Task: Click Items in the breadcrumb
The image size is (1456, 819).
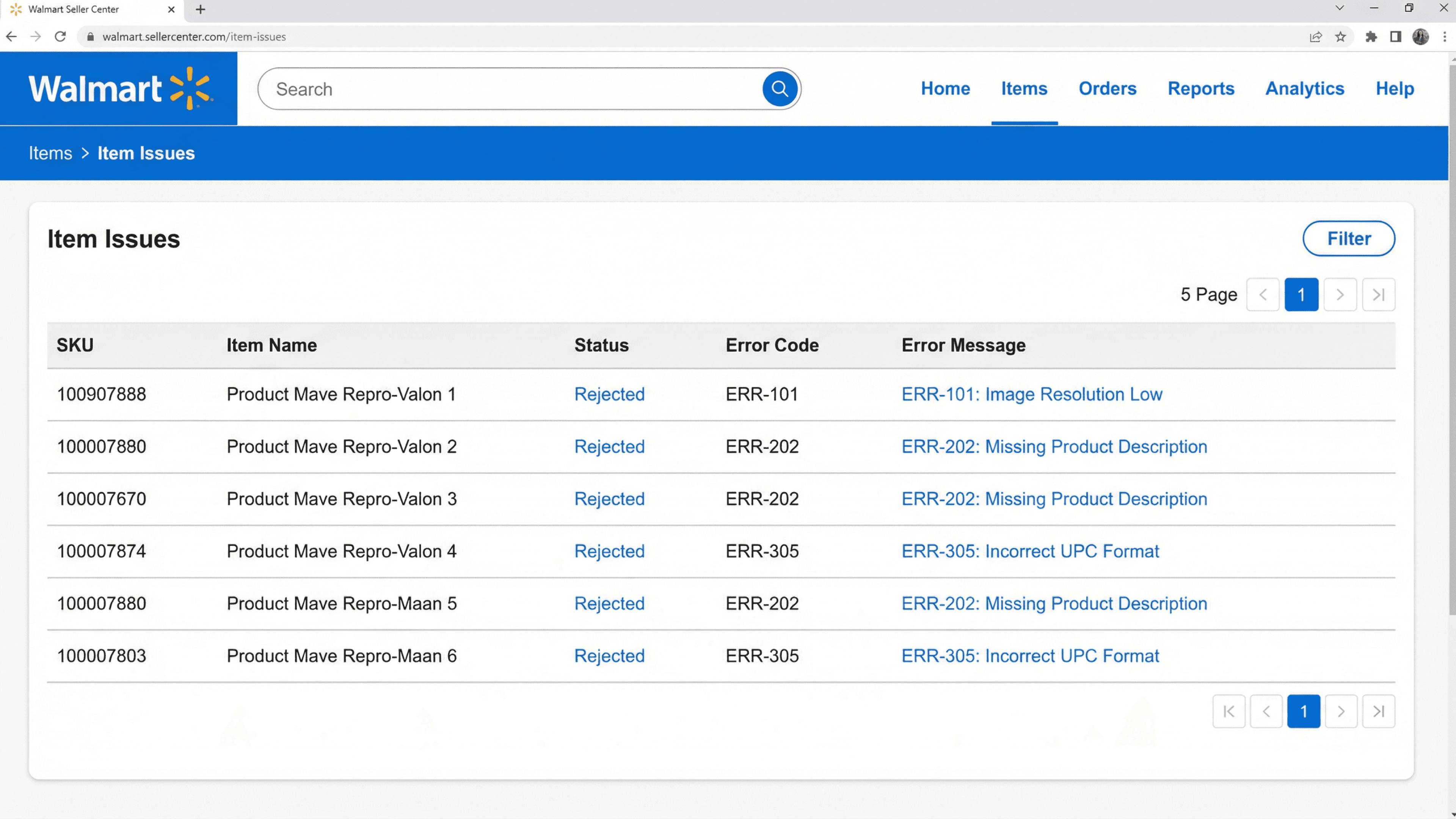Action: (x=50, y=153)
